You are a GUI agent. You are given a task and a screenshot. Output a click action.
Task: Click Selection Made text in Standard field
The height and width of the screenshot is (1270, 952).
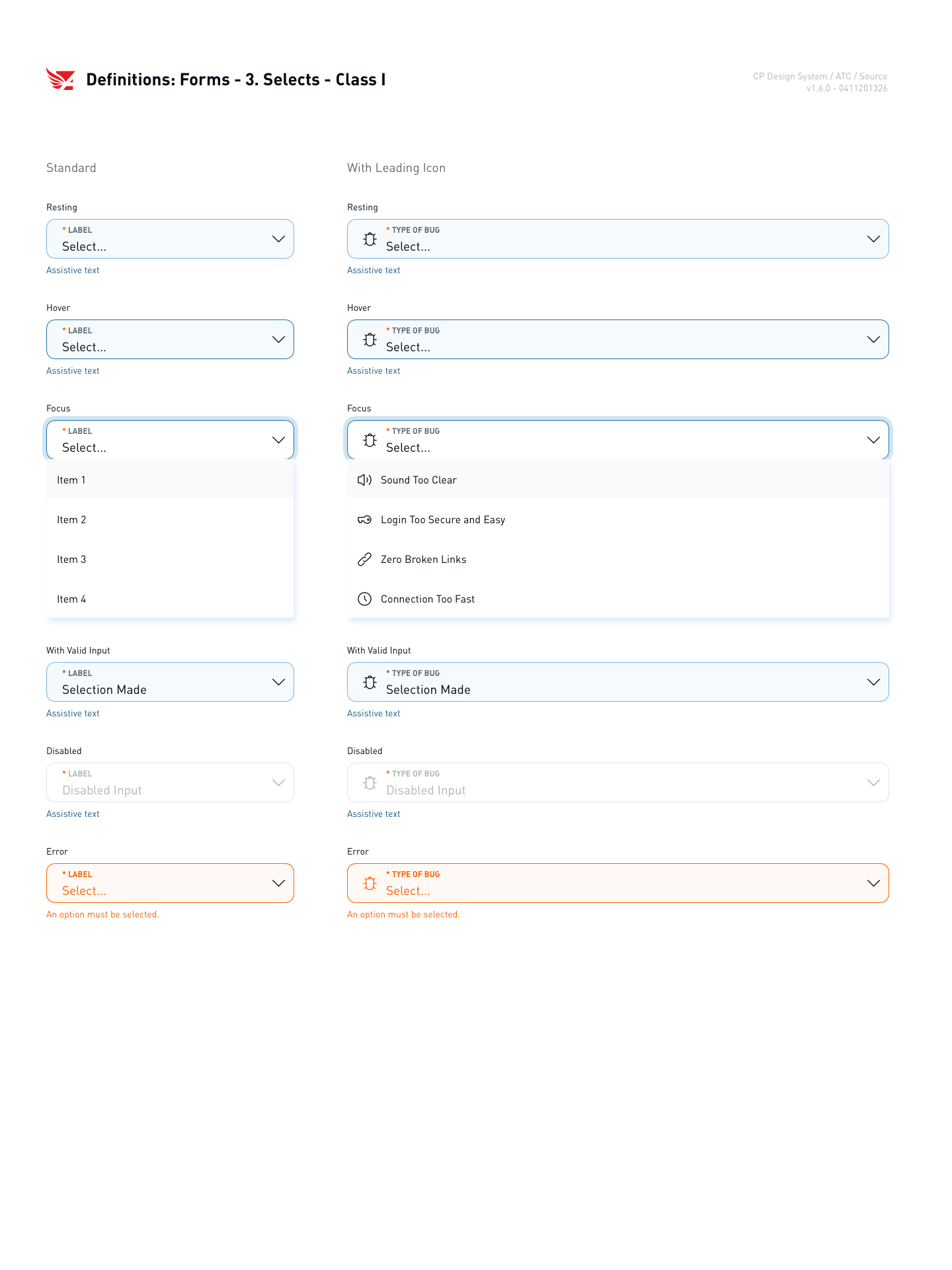point(104,690)
